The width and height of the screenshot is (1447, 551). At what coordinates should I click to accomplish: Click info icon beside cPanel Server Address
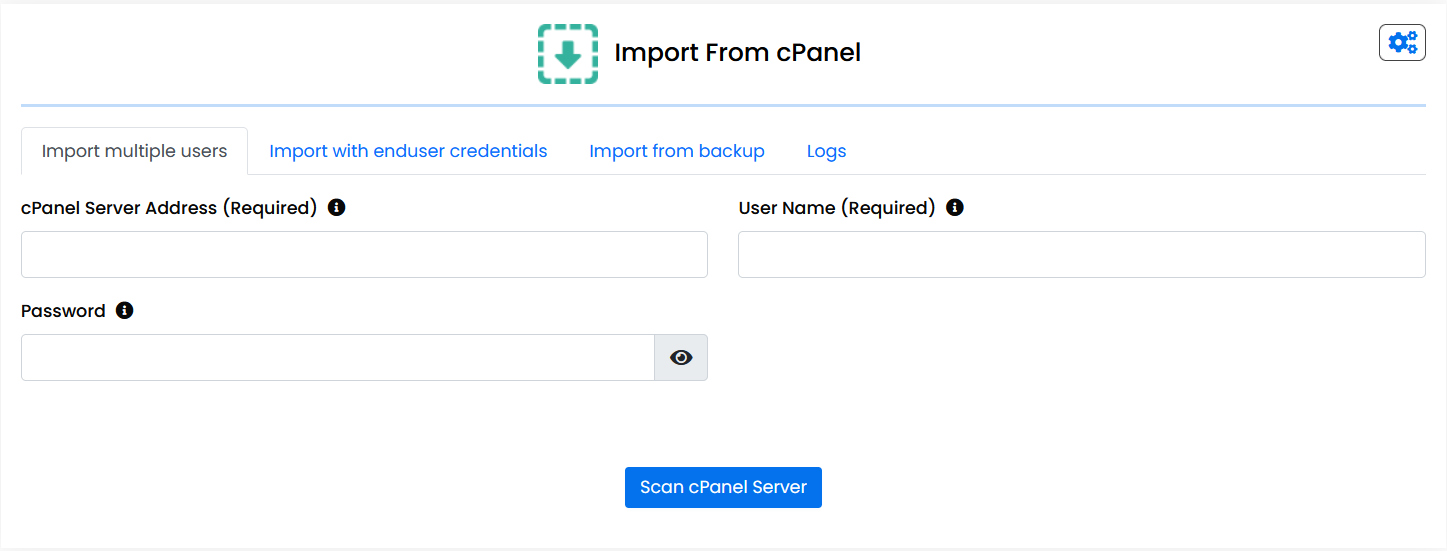pyautogui.click(x=337, y=208)
